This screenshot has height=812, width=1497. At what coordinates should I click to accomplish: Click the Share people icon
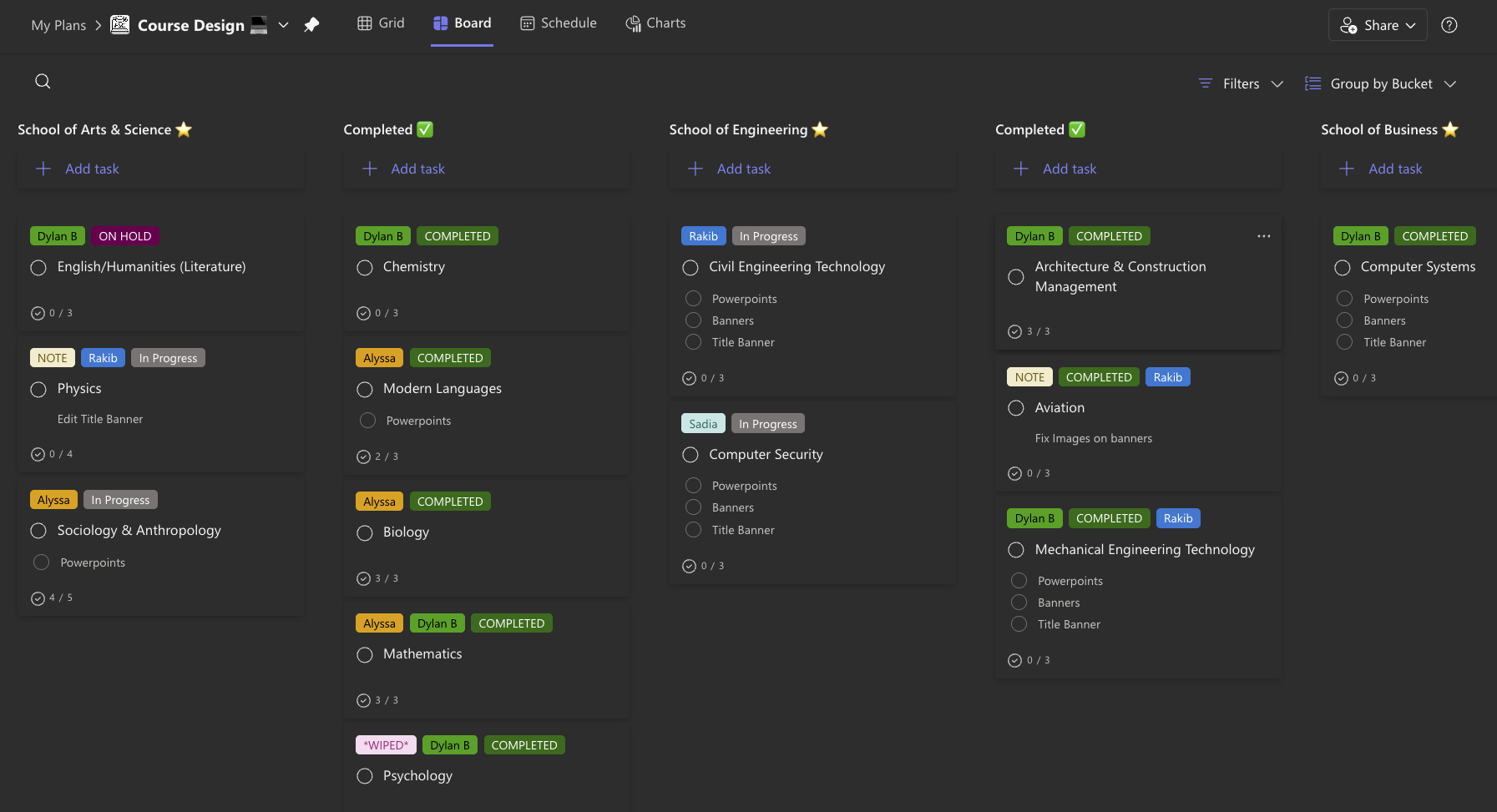[x=1348, y=25]
